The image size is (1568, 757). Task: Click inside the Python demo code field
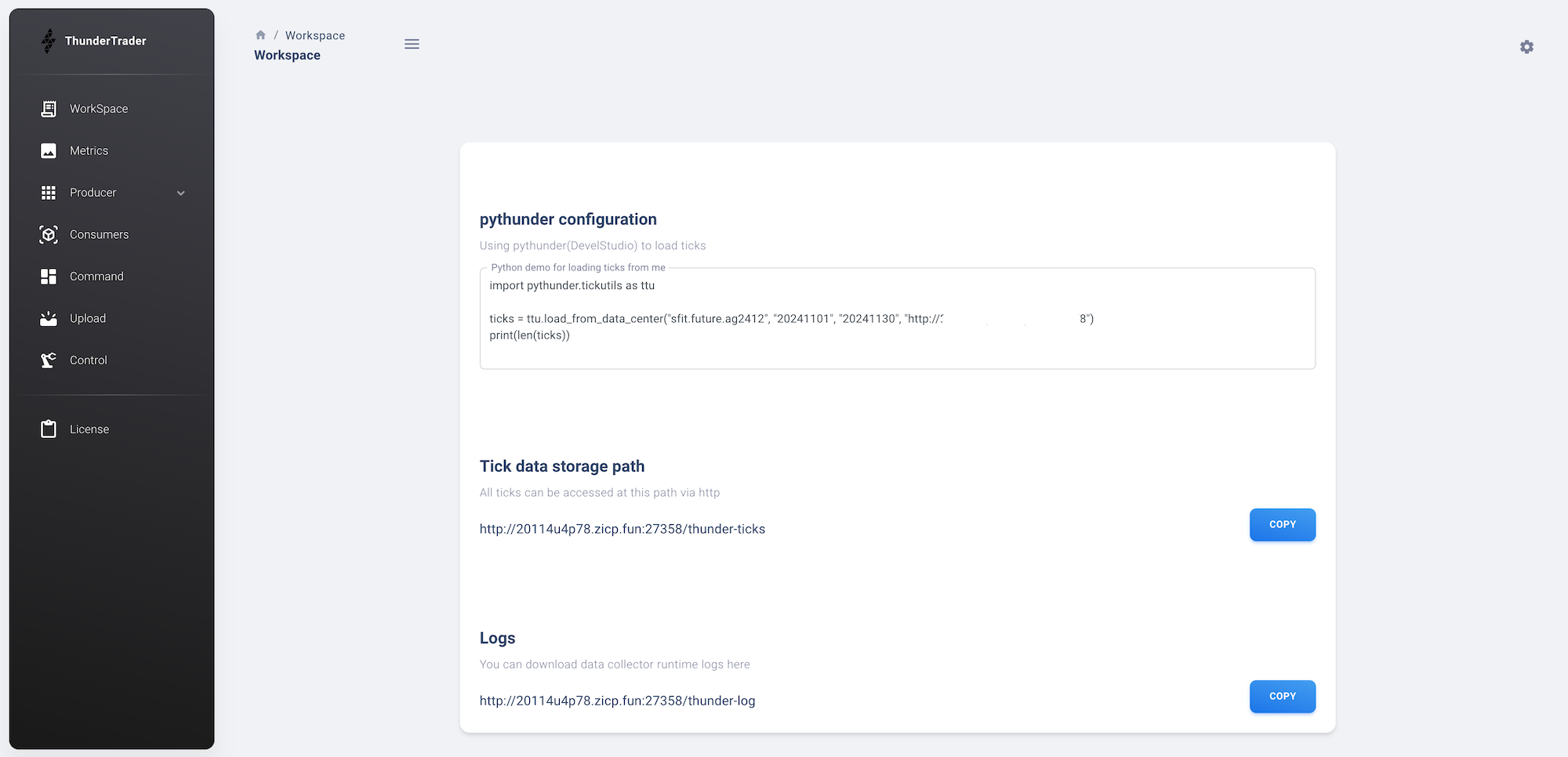coord(897,318)
